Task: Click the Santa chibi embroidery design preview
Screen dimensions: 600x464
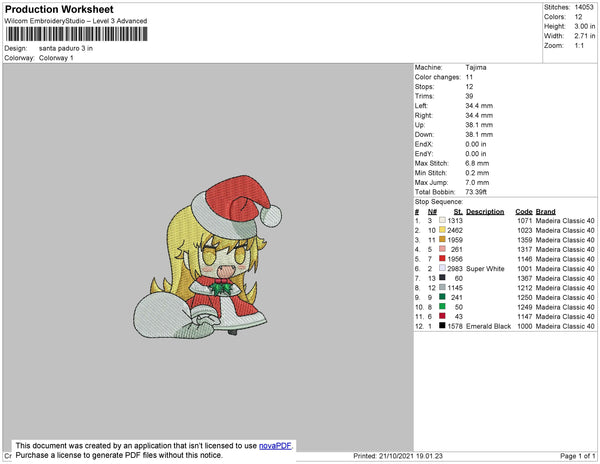Action: click(207, 257)
